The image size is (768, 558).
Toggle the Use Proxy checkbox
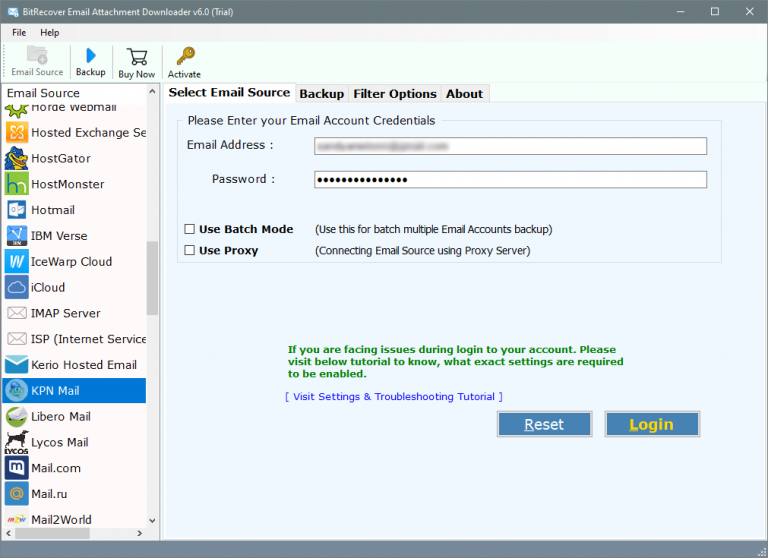[x=190, y=251]
